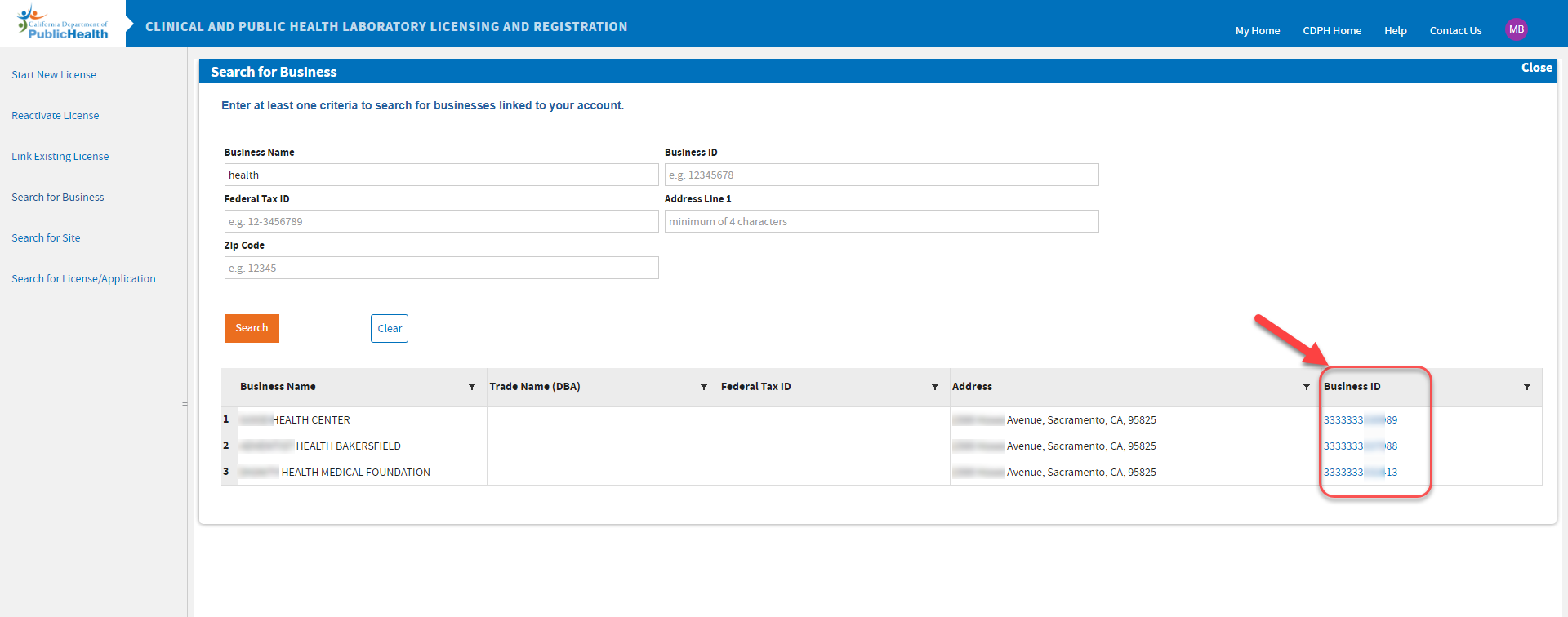
Task: Collapse the sidebar using the splitter handle
Action: point(185,404)
